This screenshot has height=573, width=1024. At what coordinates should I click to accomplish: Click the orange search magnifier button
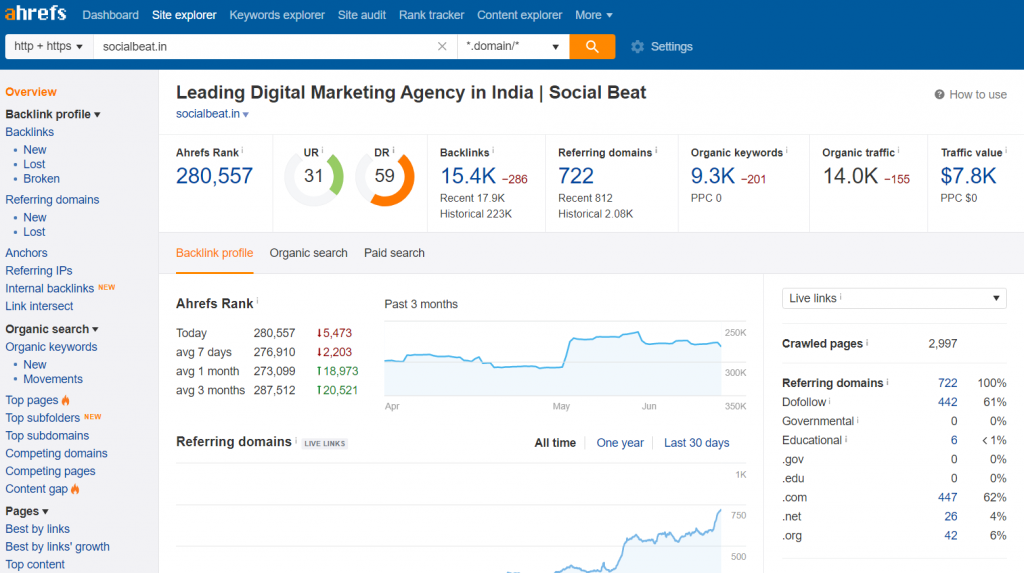(x=592, y=46)
